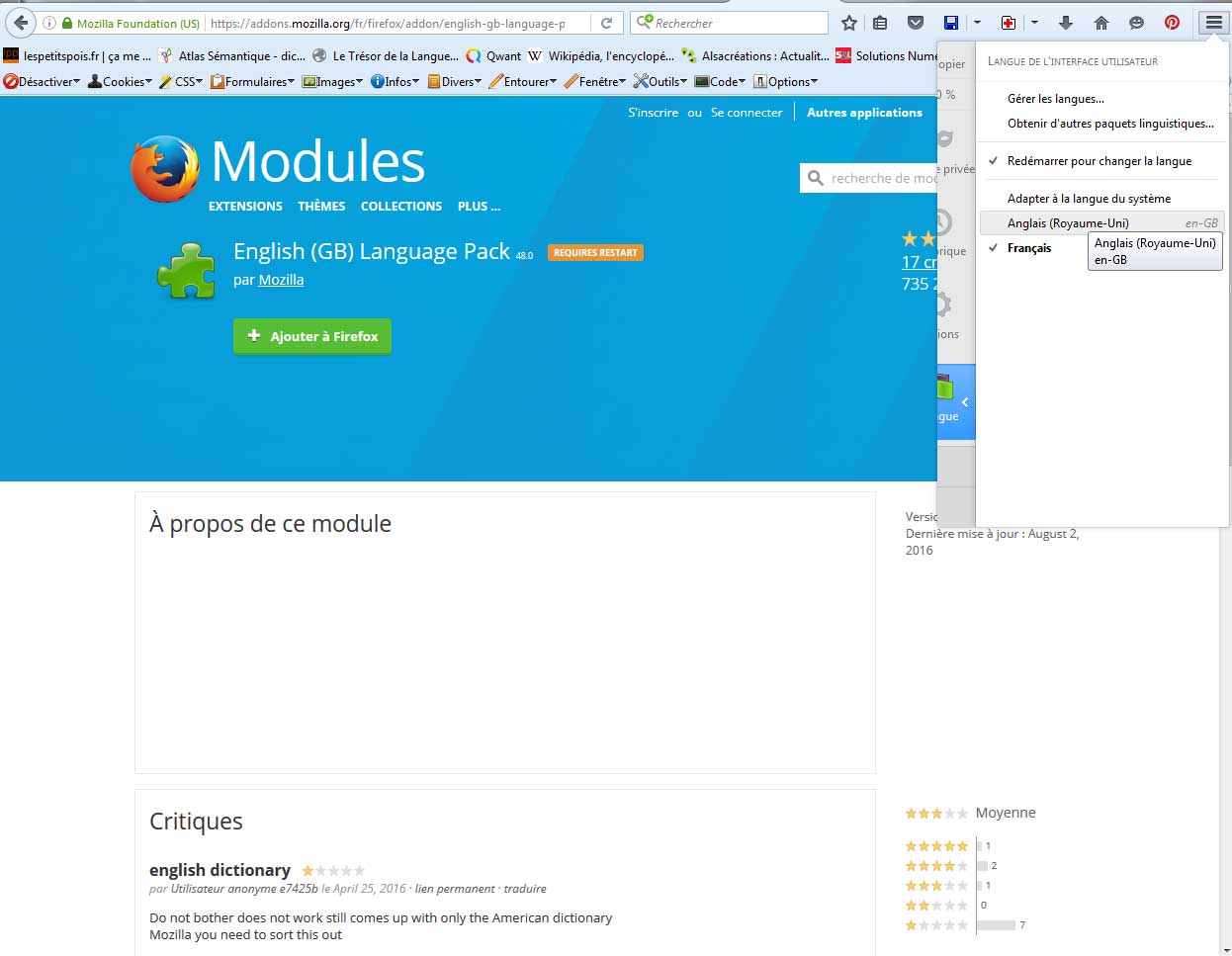
Task: Open the Pocket icon in toolbar
Action: tap(916, 23)
